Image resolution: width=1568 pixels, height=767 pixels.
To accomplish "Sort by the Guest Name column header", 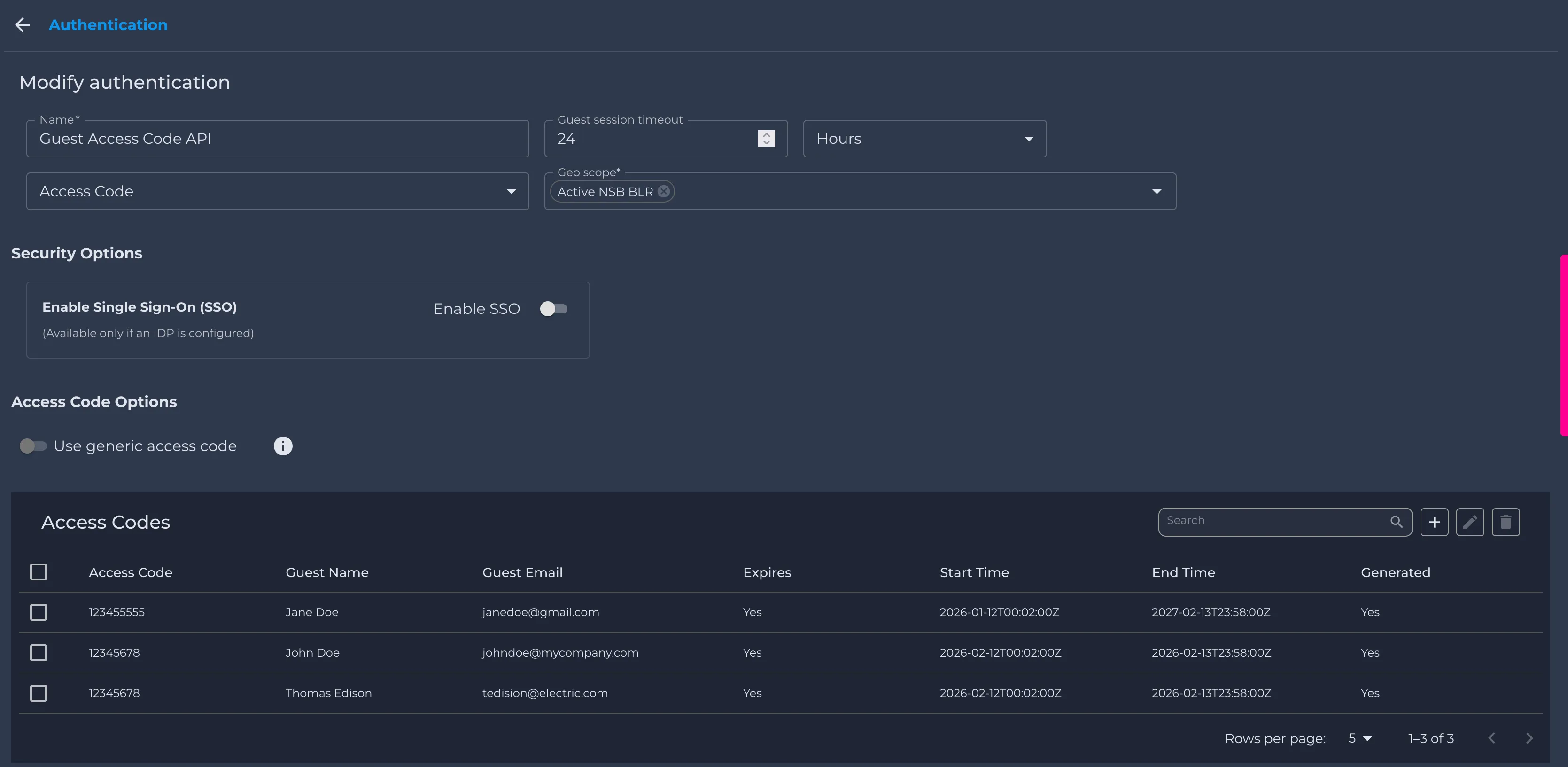I will 327,572.
